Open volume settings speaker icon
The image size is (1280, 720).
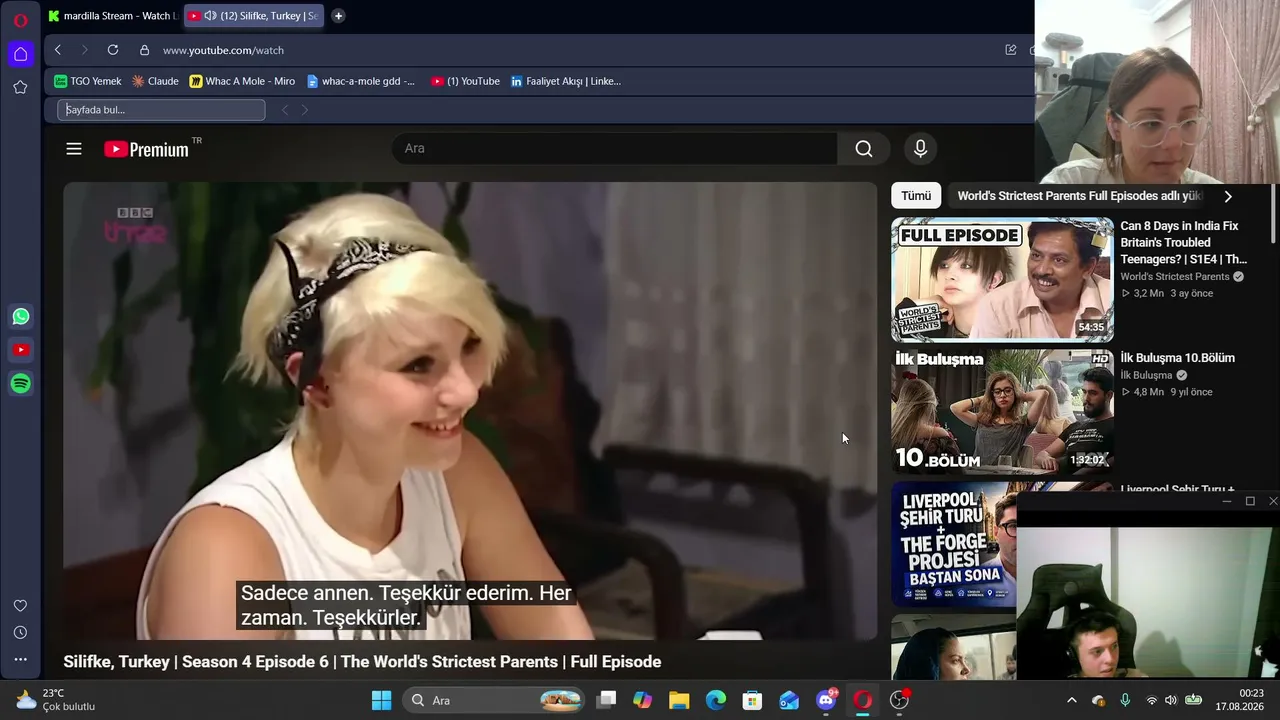click(1171, 700)
